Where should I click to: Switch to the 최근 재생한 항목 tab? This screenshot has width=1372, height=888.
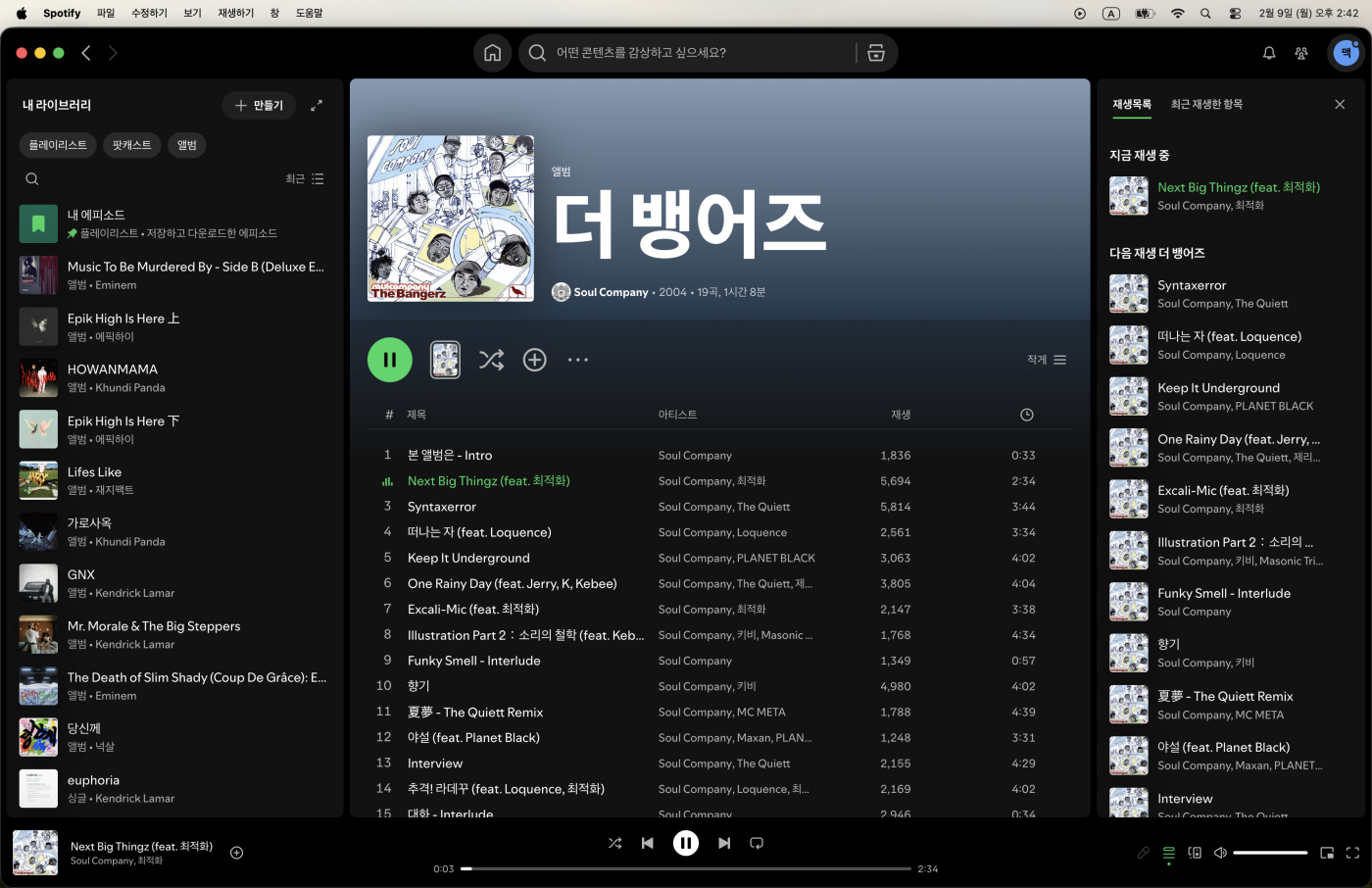click(x=1206, y=105)
